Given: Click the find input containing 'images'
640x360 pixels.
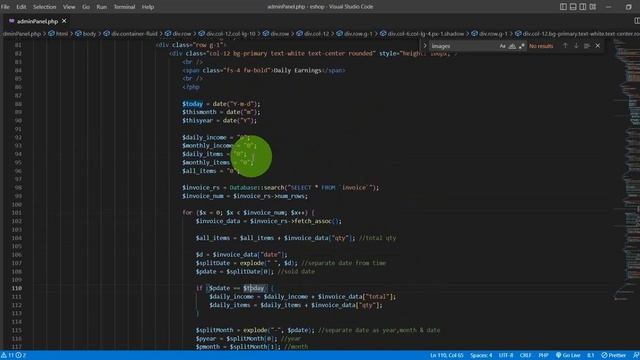Looking at the screenshot, I should tap(463, 46).
